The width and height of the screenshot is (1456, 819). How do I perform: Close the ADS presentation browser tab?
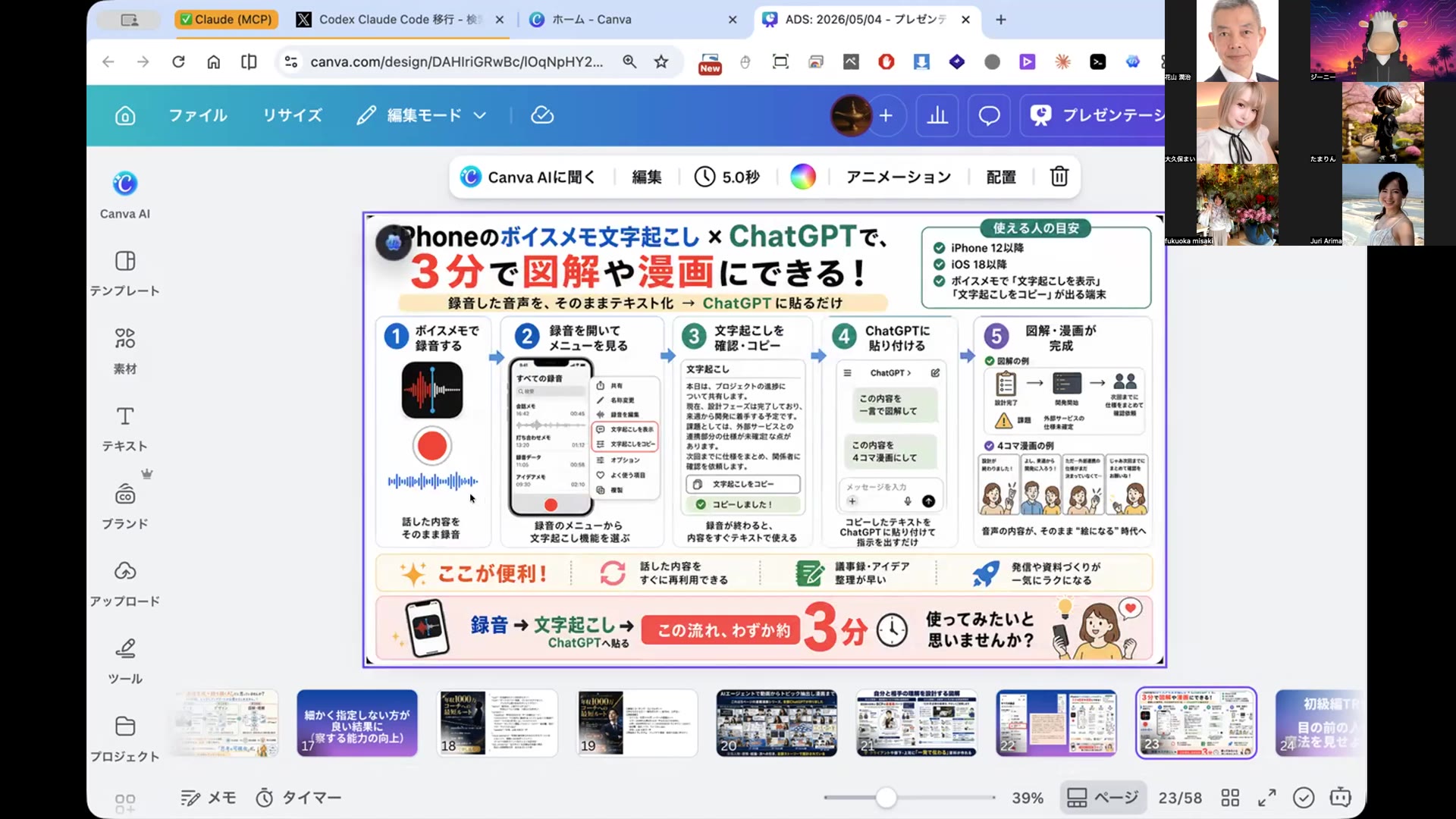[965, 20]
